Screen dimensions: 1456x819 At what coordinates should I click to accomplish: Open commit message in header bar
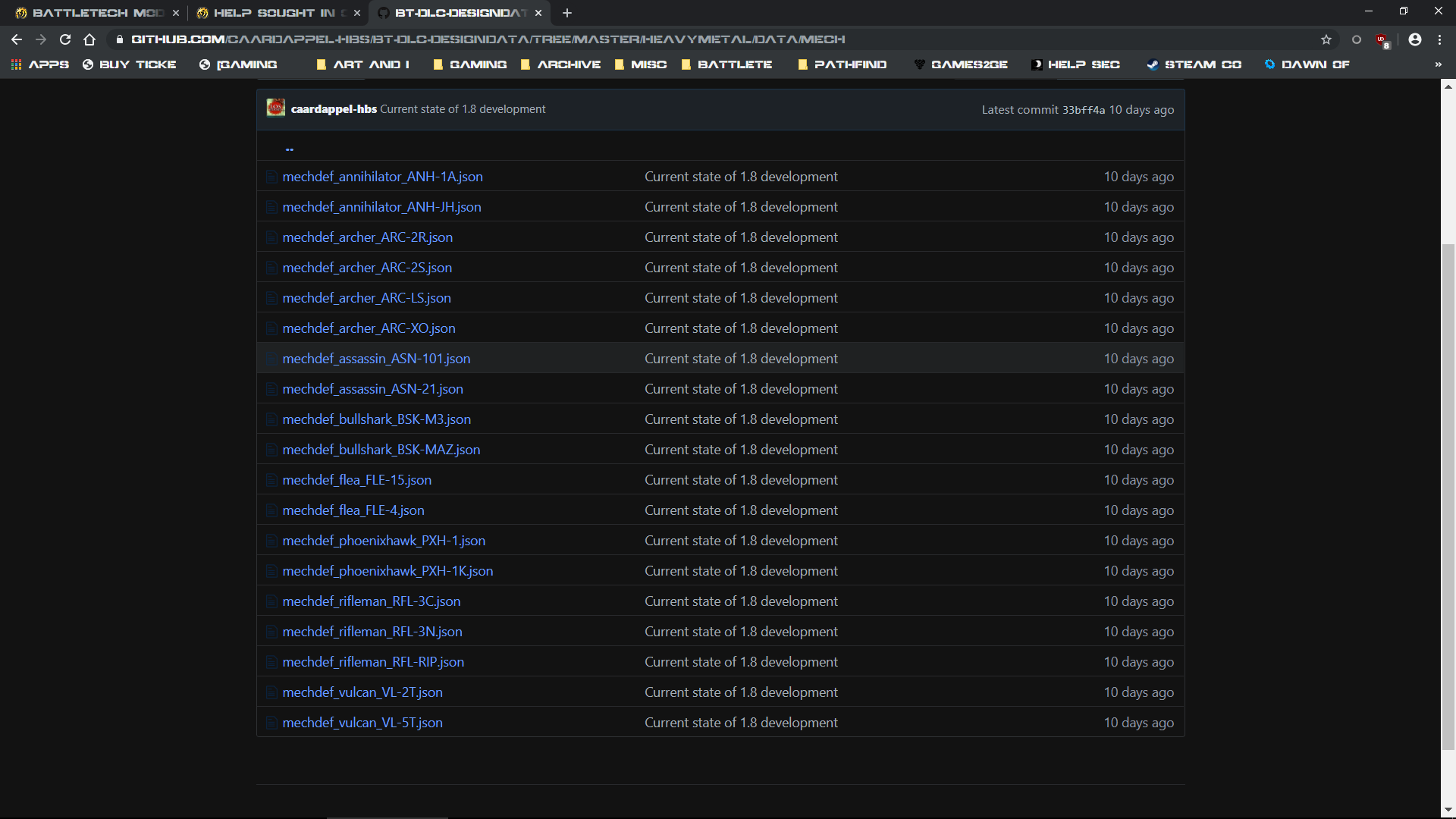463,109
